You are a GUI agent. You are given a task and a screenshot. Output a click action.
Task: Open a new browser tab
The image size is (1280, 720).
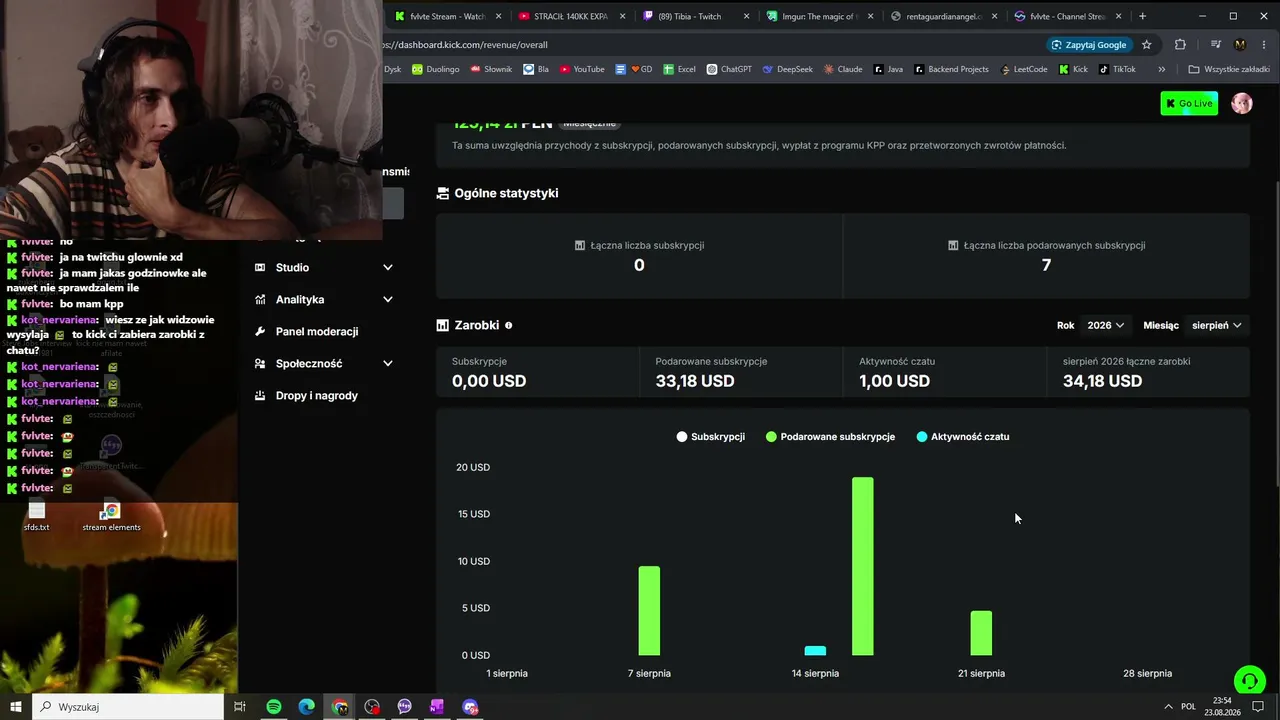coord(1142,16)
